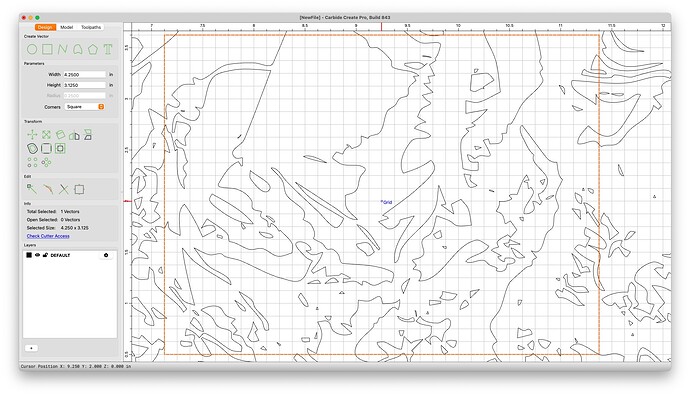
Task: Activate the Node Edit tool
Action: pyautogui.click(x=32, y=189)
